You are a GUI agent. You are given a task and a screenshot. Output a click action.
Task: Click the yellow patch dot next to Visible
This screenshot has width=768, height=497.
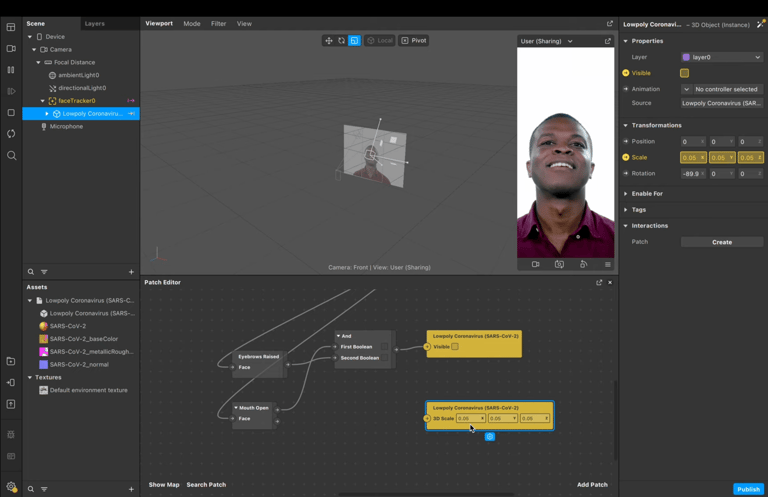tap(625, 73)
